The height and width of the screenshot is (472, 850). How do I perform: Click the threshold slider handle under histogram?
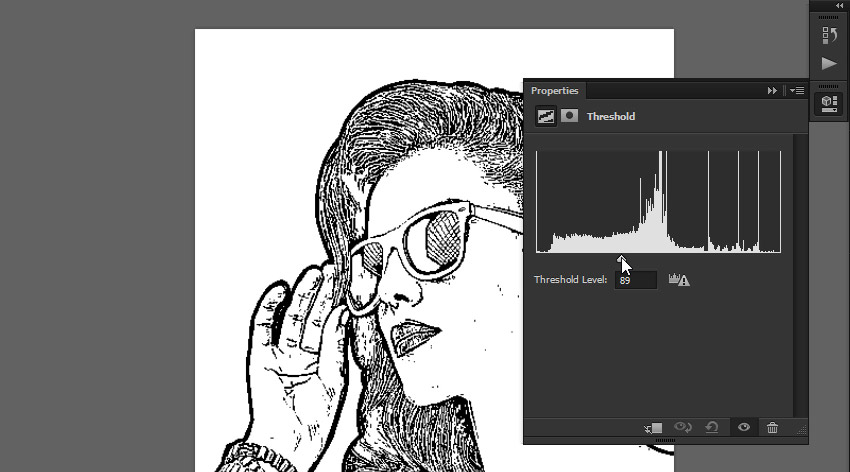pyautogui.click(x=621, y=258)
